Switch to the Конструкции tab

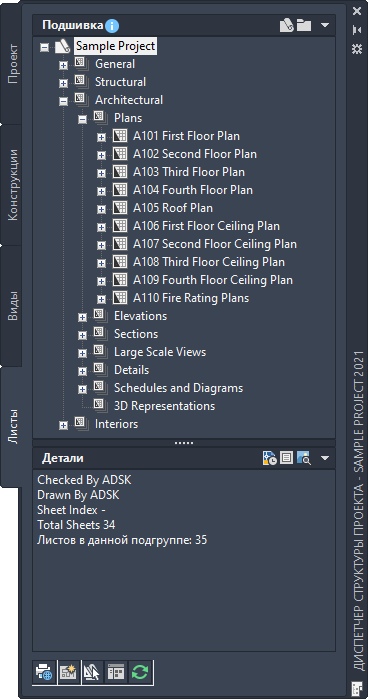[x=12, y=185]
